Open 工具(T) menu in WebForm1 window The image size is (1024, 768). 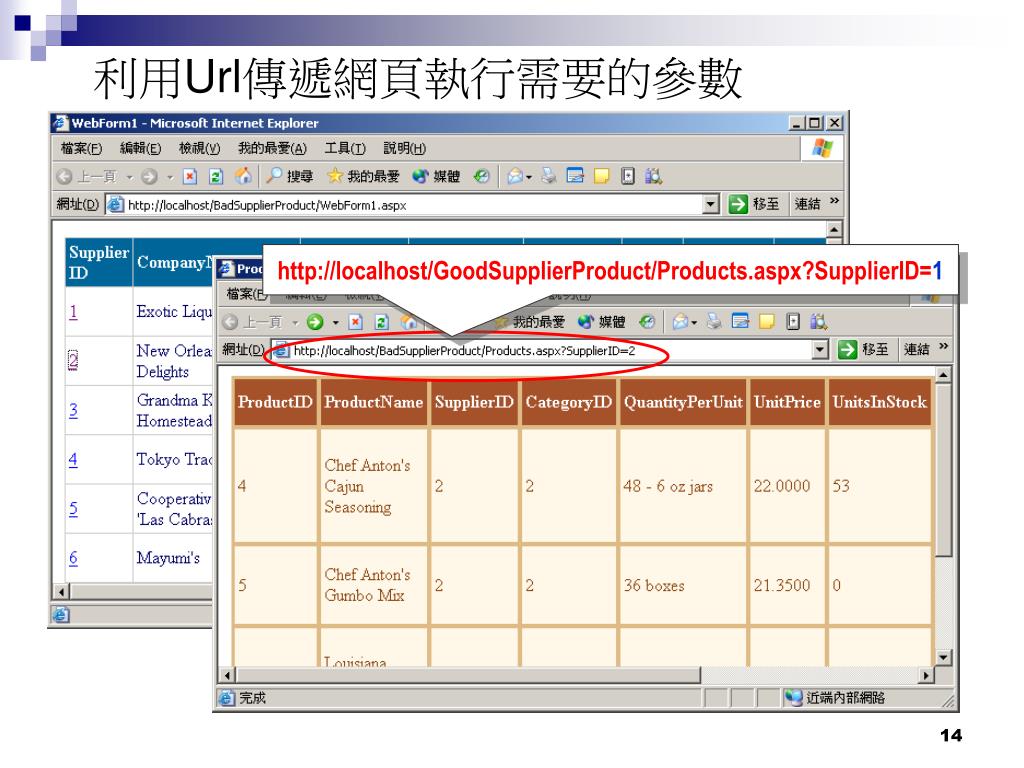tap(345, 148)
